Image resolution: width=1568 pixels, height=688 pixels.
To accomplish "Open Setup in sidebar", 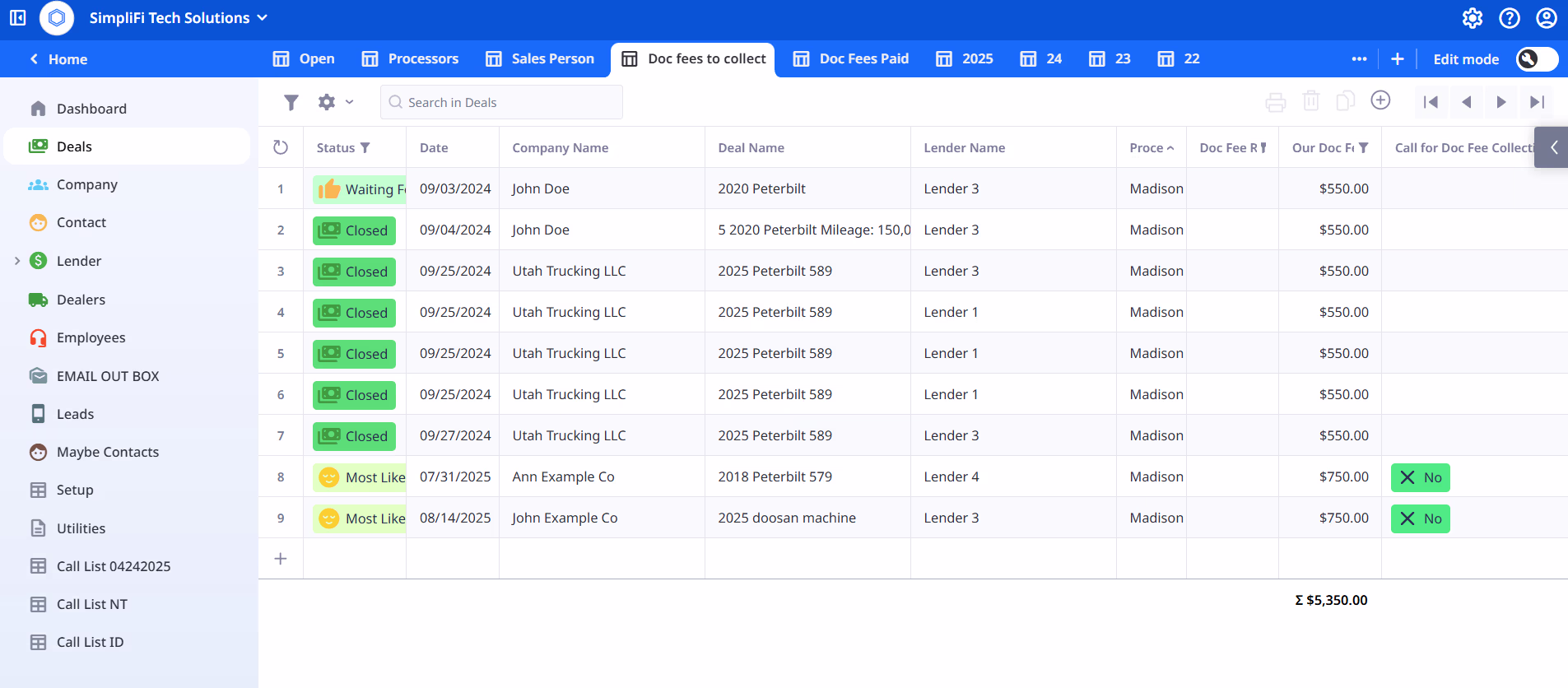I will [x=127, y=490].
